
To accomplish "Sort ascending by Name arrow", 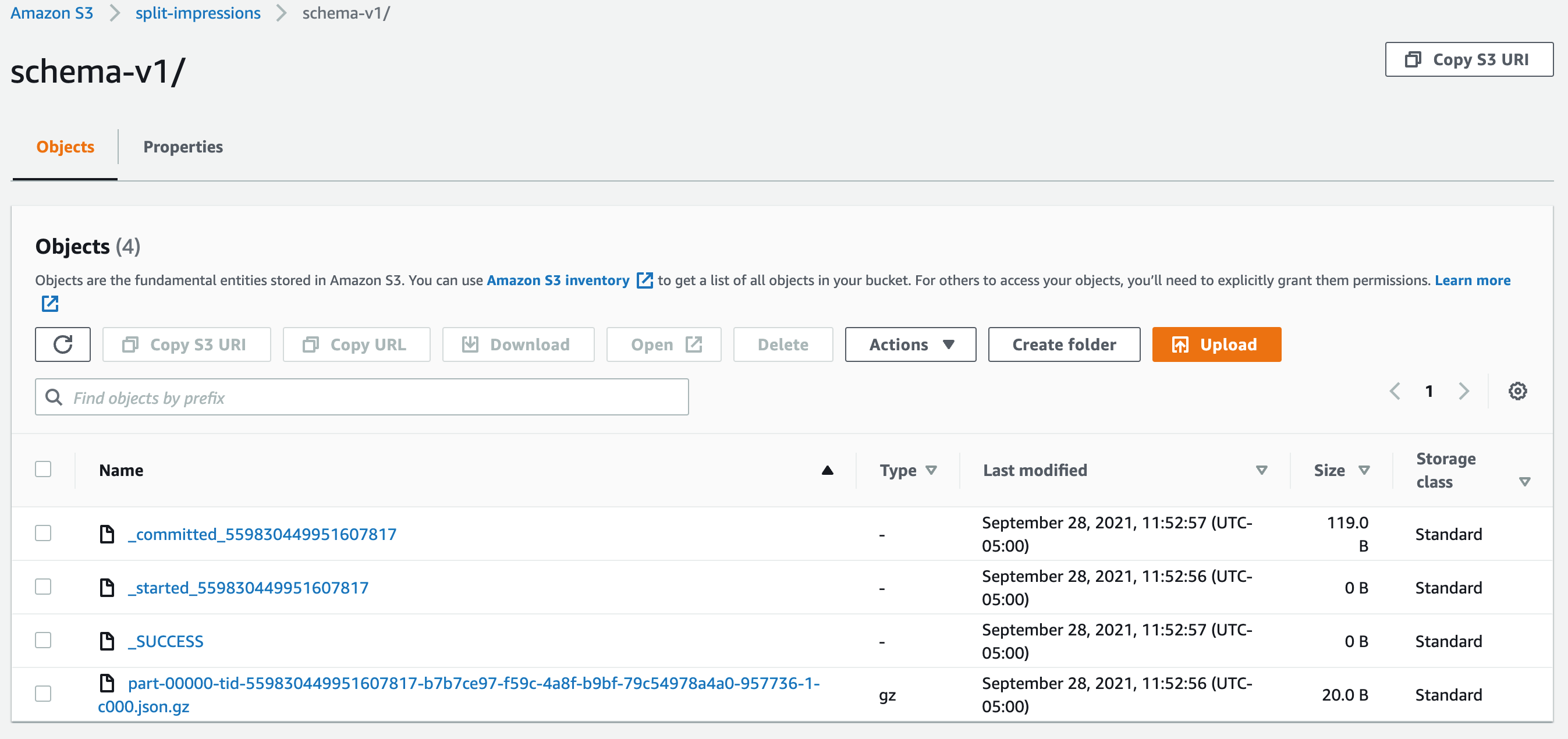I will point(826,470).
